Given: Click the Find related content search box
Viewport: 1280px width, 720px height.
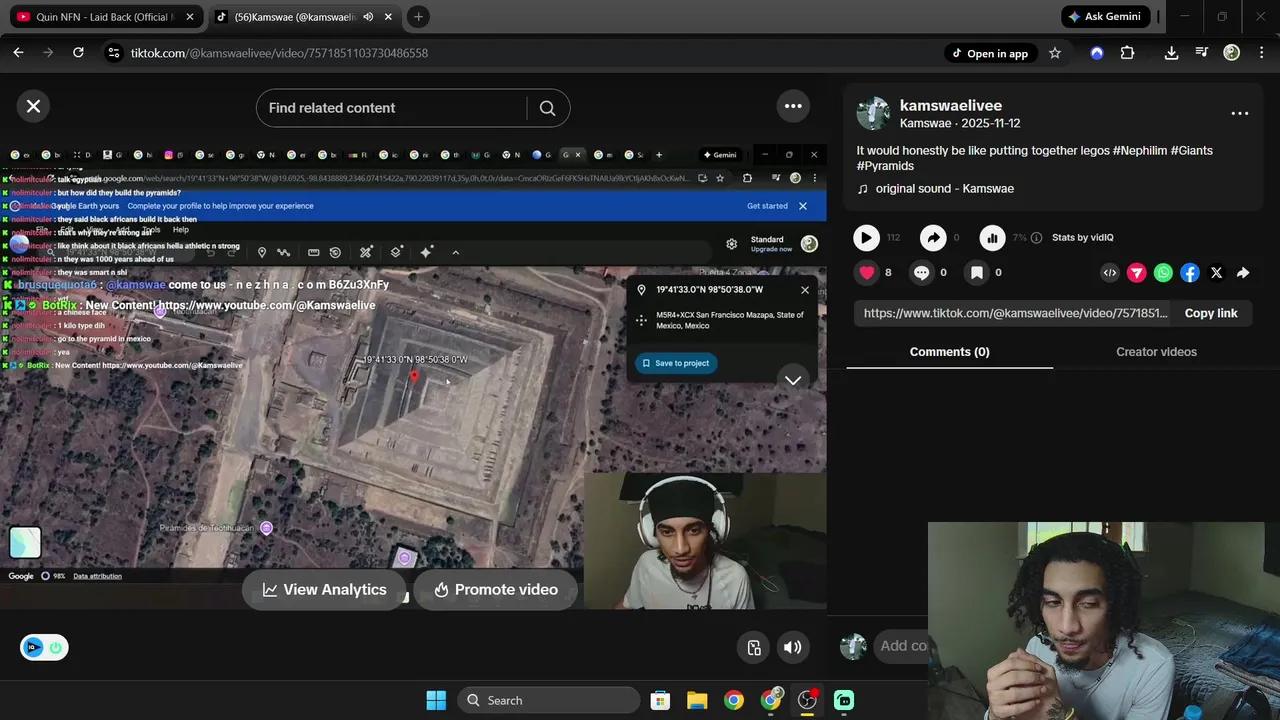Looking at the screenshot, I should (x=391, y=108).
